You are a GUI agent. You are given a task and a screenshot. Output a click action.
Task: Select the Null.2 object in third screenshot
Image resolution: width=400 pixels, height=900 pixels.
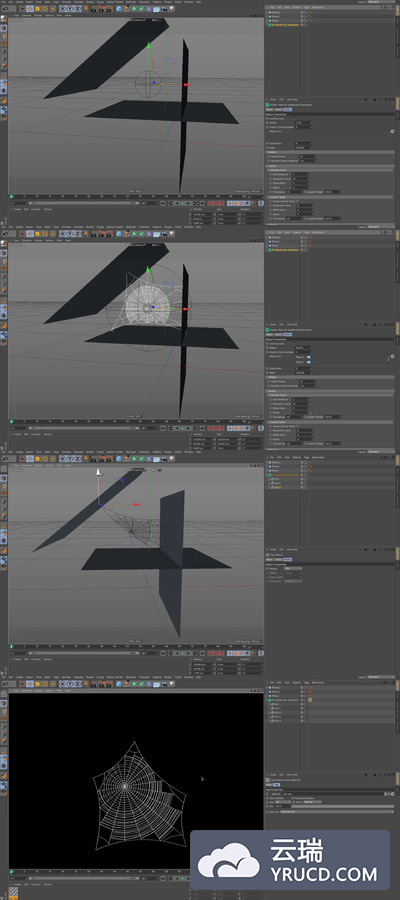click(277, 487)
